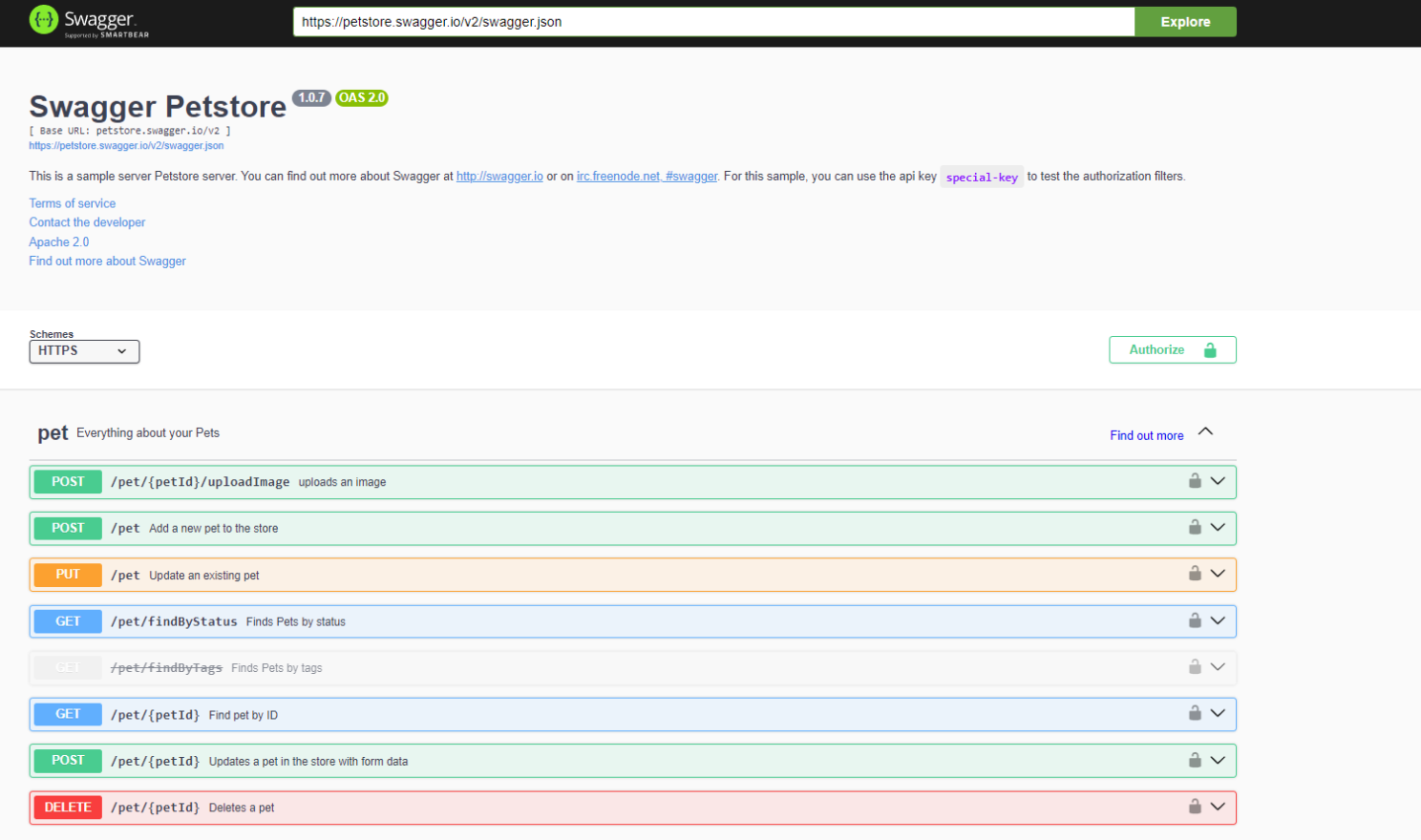Screen dimensions: 1421x840
Task: Expand the Update an existing pet chevron
Action: [x=1218, y=574]
